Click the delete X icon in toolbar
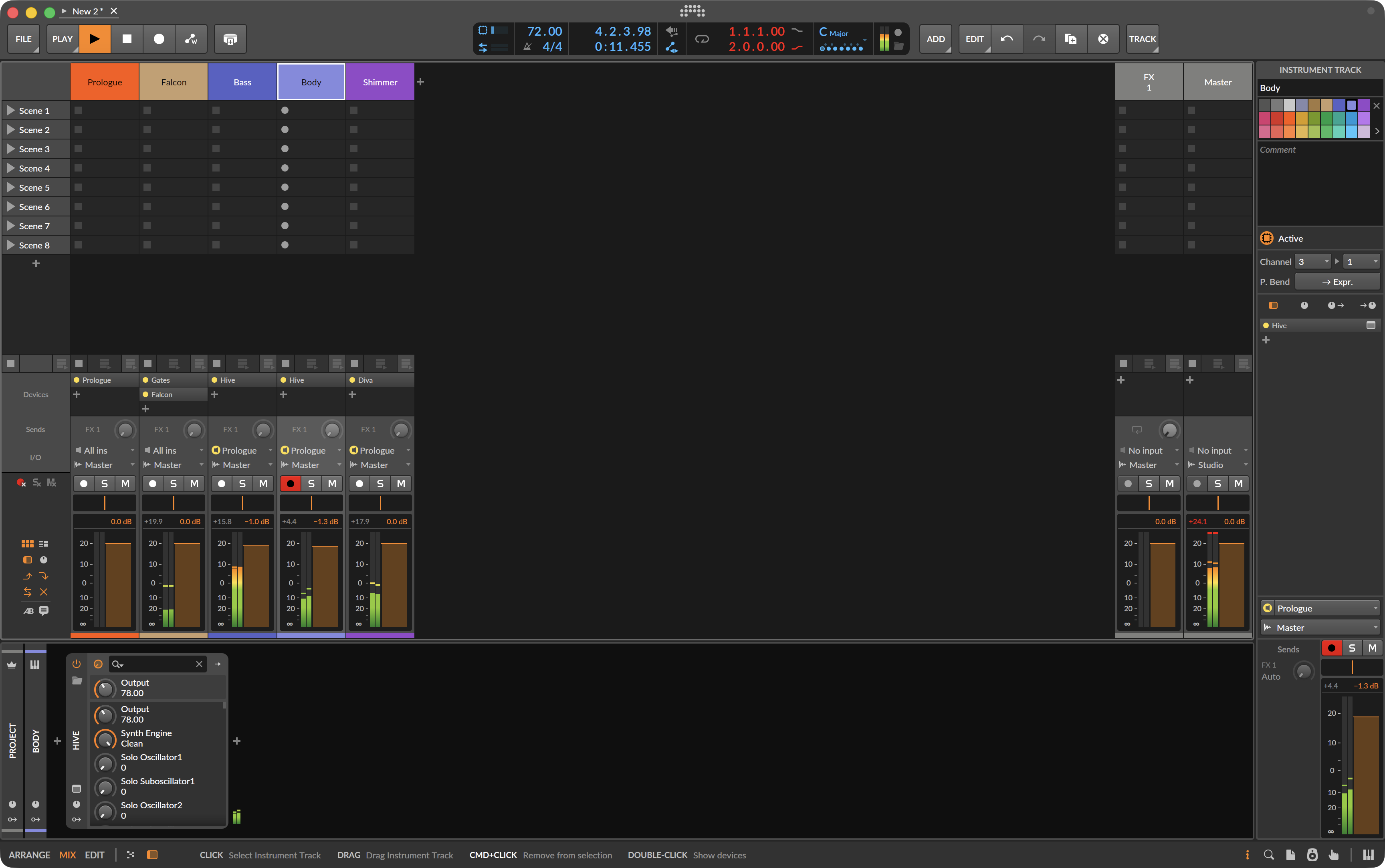 pos(1102,39)
